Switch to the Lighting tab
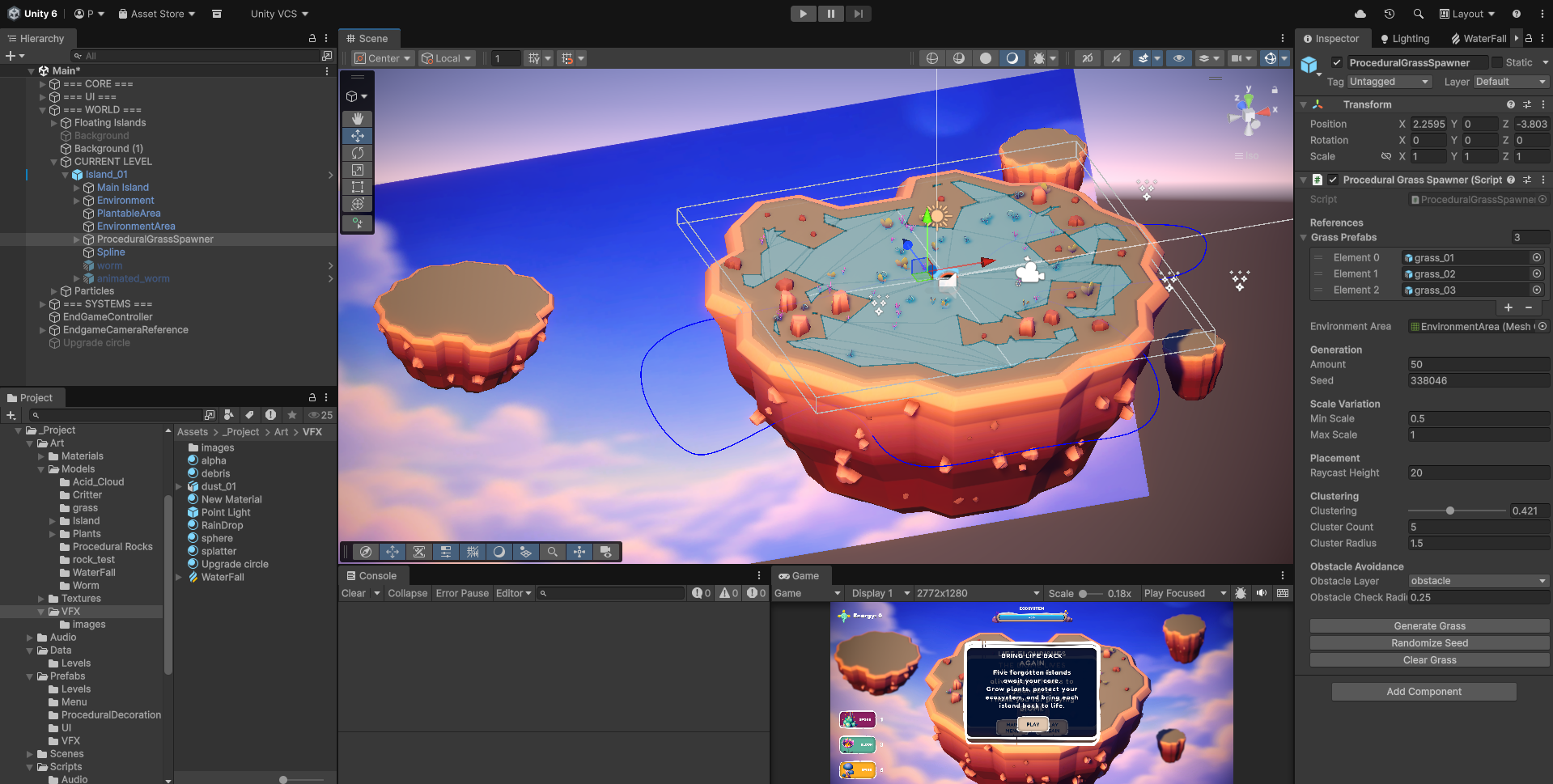This screenshot has height=784, width=1553. 1405,38
